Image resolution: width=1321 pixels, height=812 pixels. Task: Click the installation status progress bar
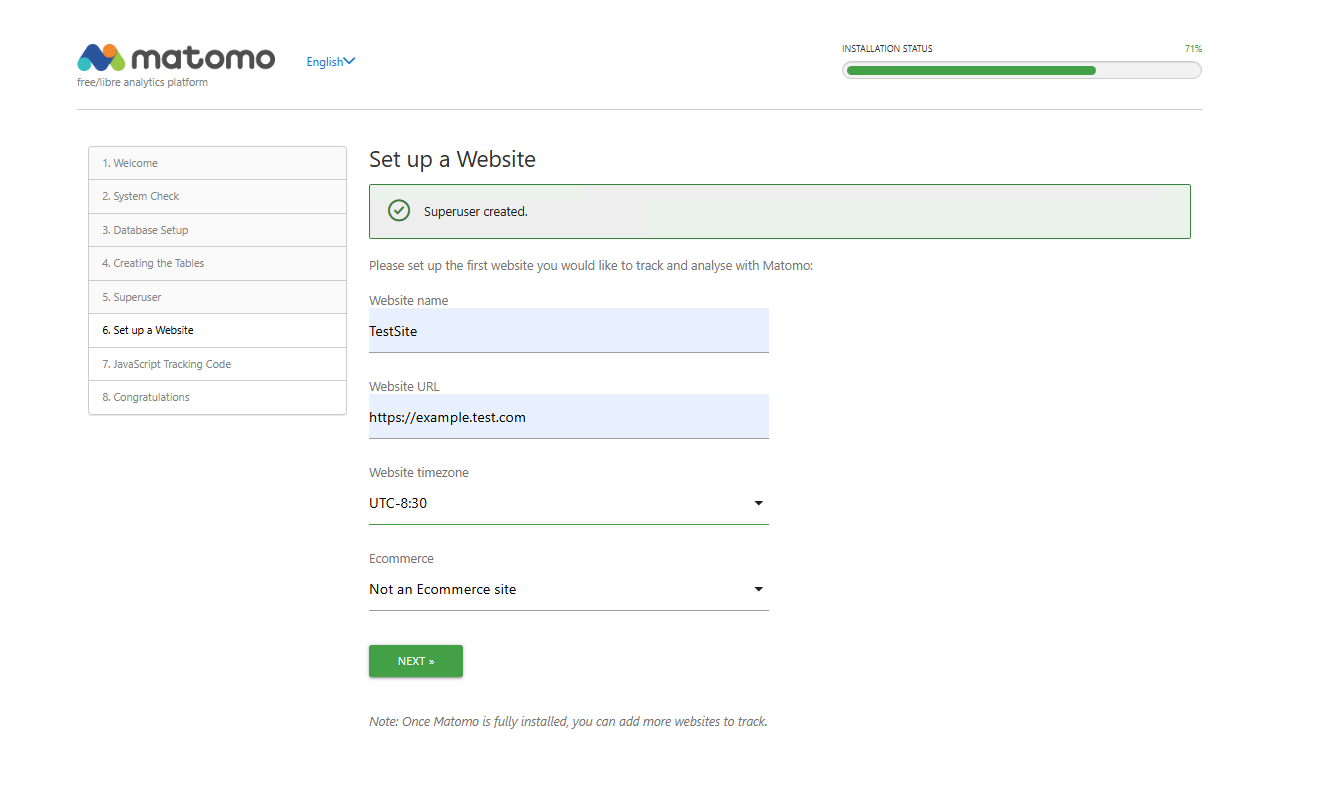click(1021, 70)
